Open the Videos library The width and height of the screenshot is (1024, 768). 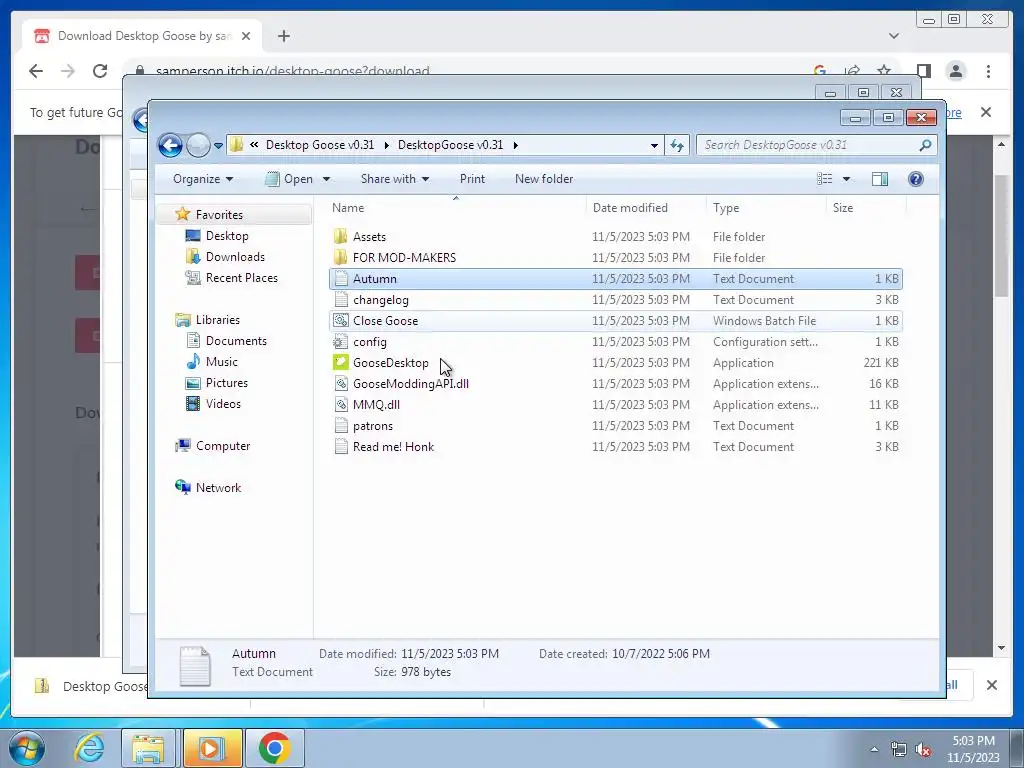pos(223,404)
